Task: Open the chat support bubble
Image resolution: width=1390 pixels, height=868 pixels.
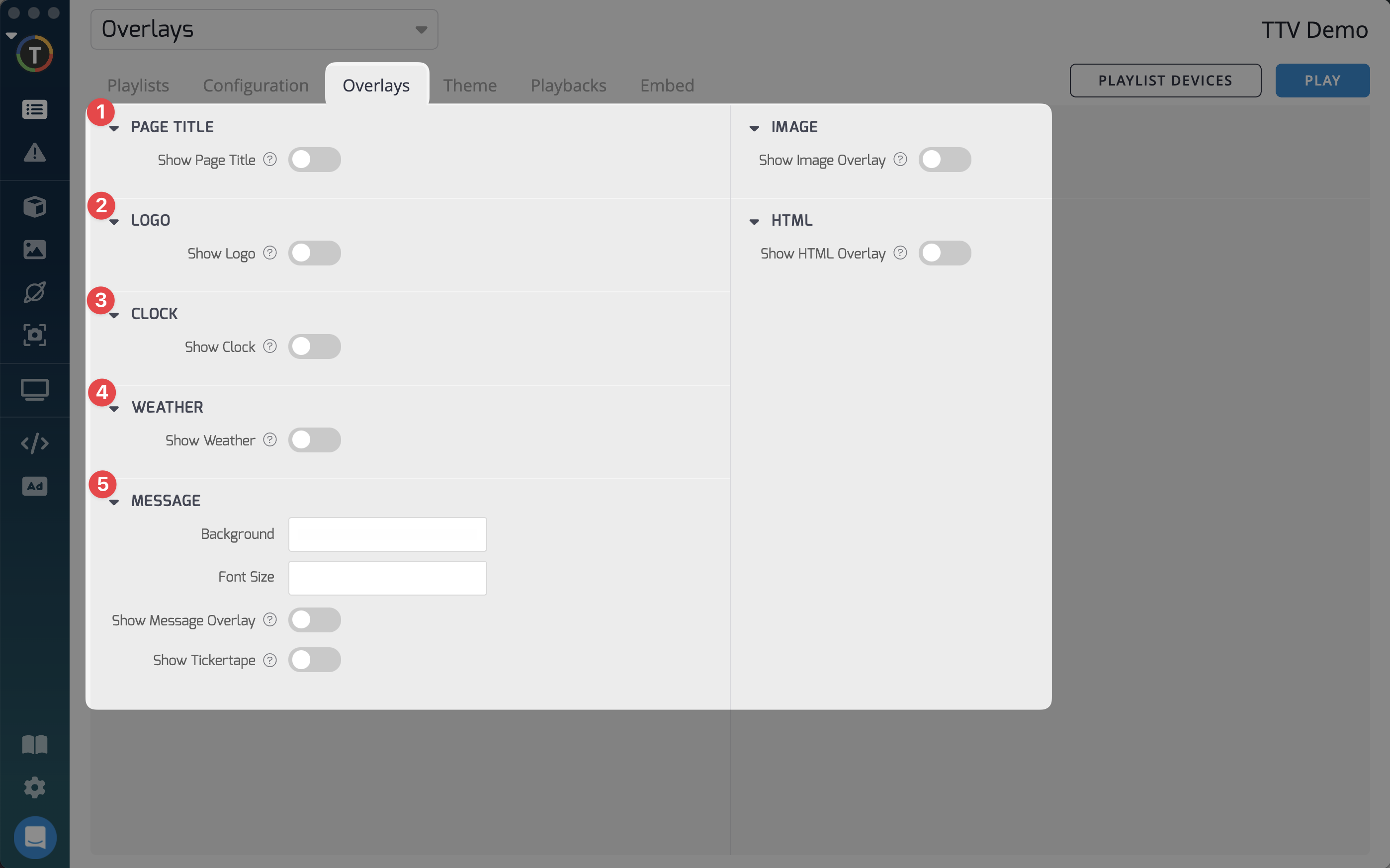Action: coord(34,837)
